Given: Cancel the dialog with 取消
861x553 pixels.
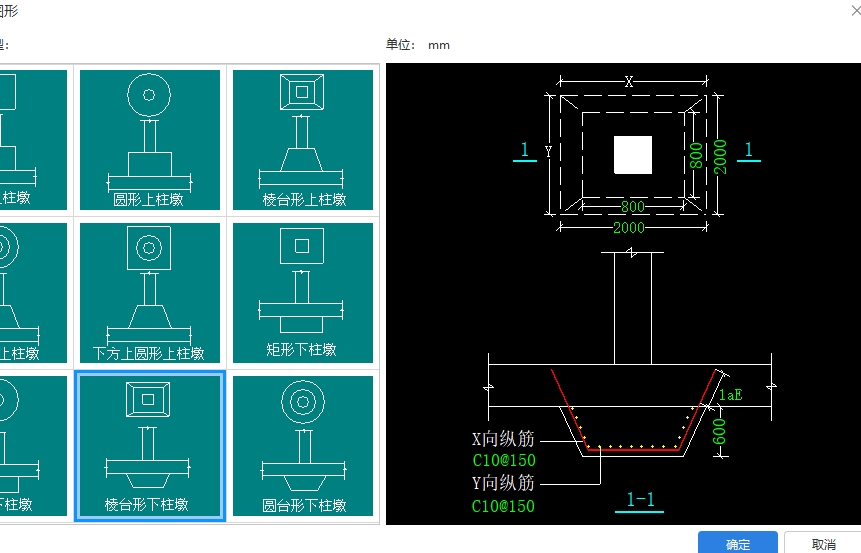Looking at the screenshot, I should point(823,544).
